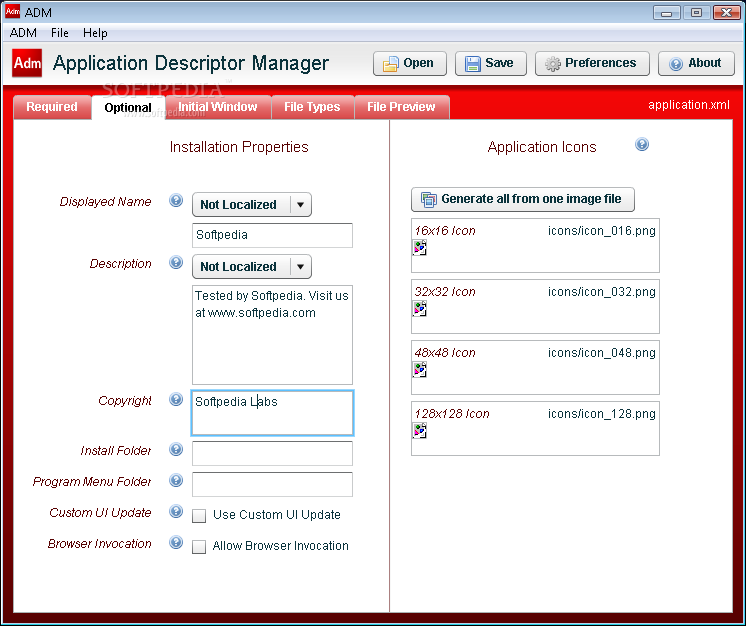Select the Optional tab
The image size is (746, 626).
click(x=128, y=108)
